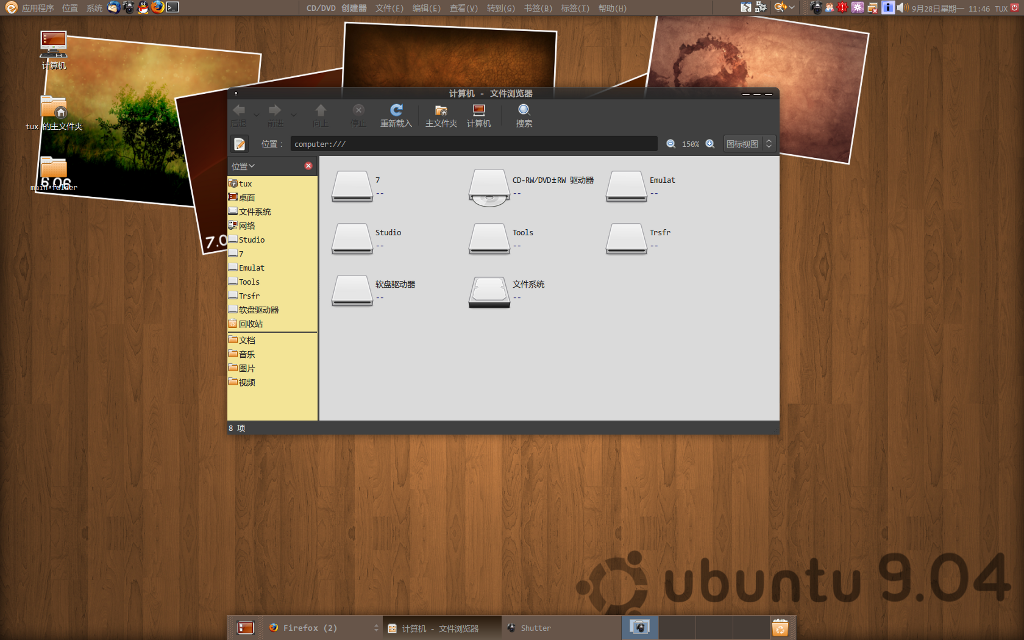Open 视频 (Videos) bookmark in sidebar
The image size is (1024, 640).
(272, 382)
